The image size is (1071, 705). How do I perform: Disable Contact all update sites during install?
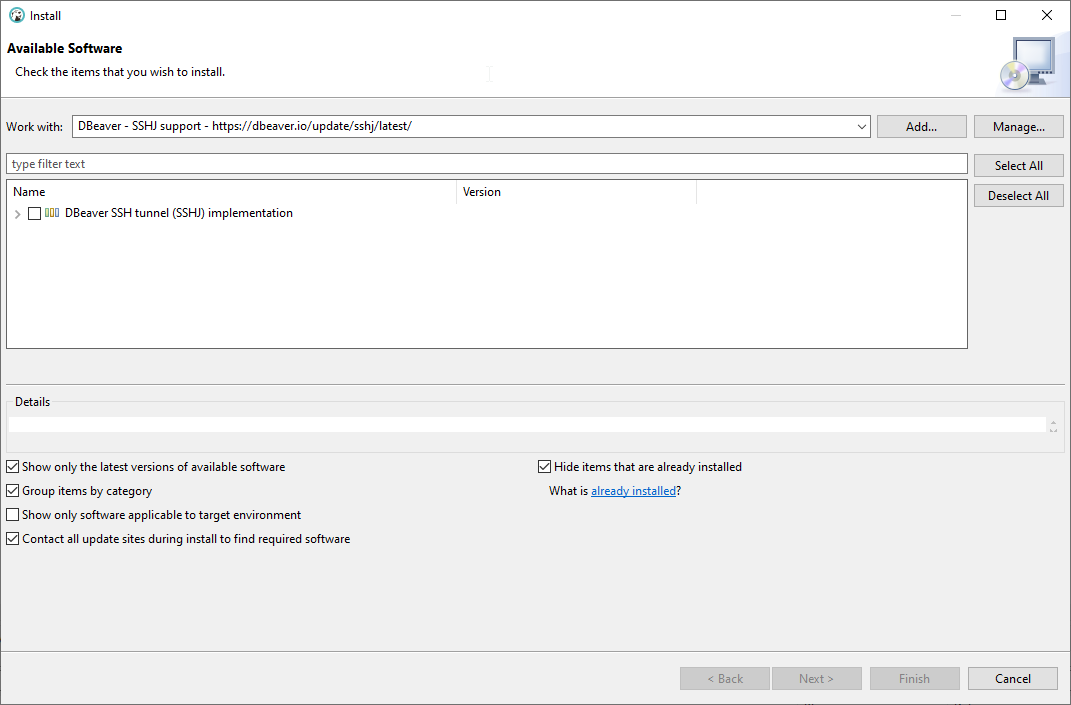coord(11,538)
